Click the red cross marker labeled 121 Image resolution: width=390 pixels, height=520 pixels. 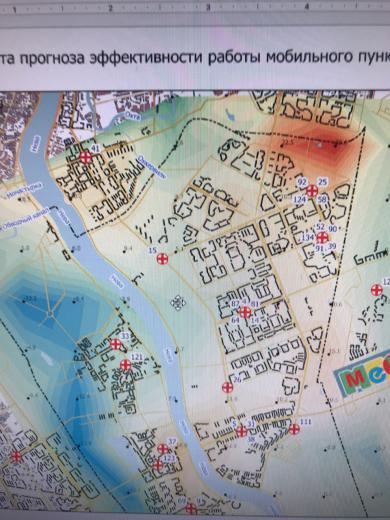pyautogui.click(x=126, y=365)
